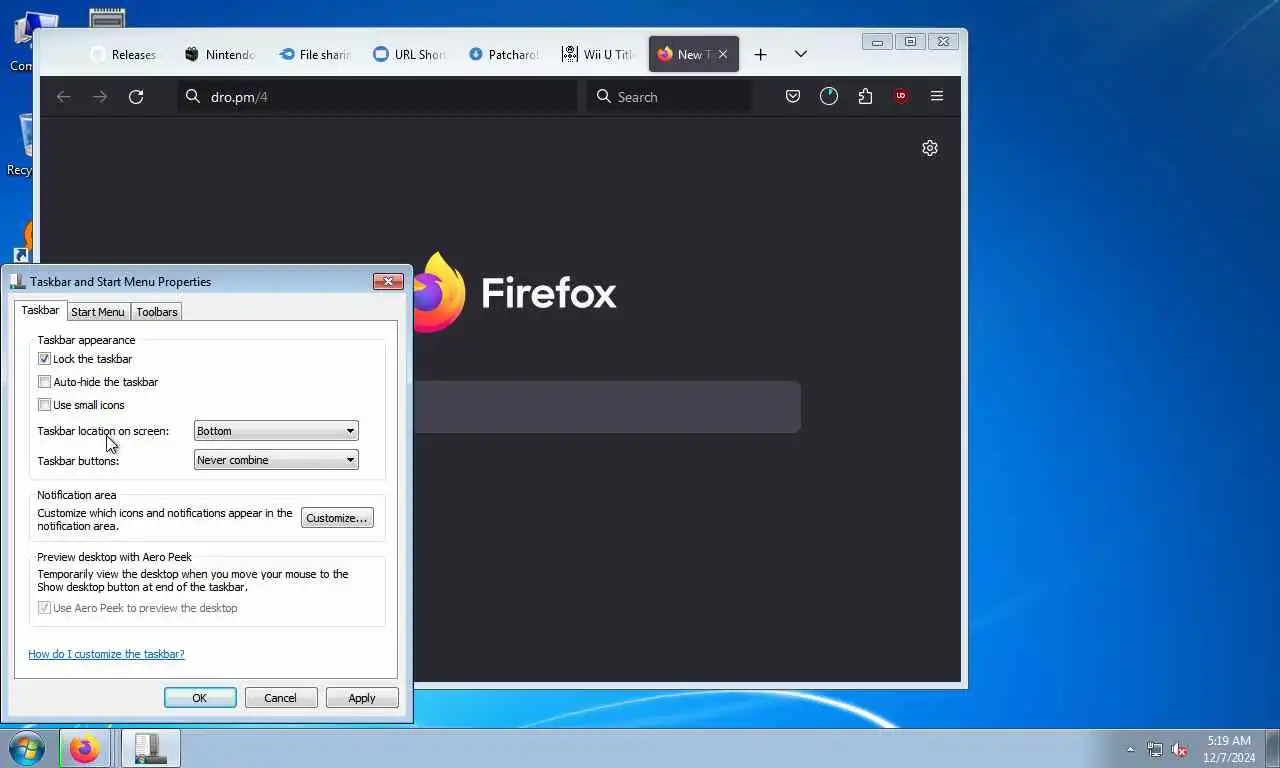The image size is (1280, 768).
Task: Click Firefox icon in the taskbar
Action: click(84, 748)
